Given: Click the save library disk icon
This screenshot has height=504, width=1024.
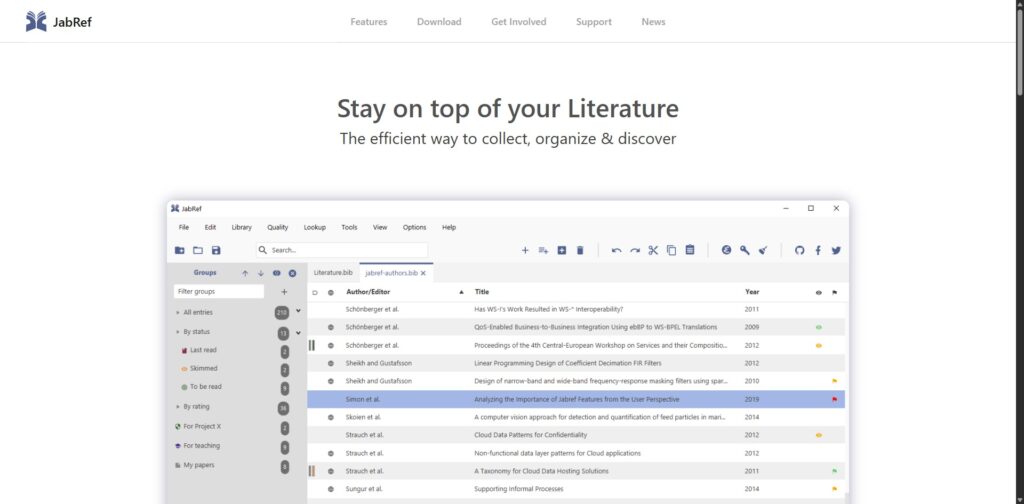Looking at the screenshot, I should pos(215,250).
